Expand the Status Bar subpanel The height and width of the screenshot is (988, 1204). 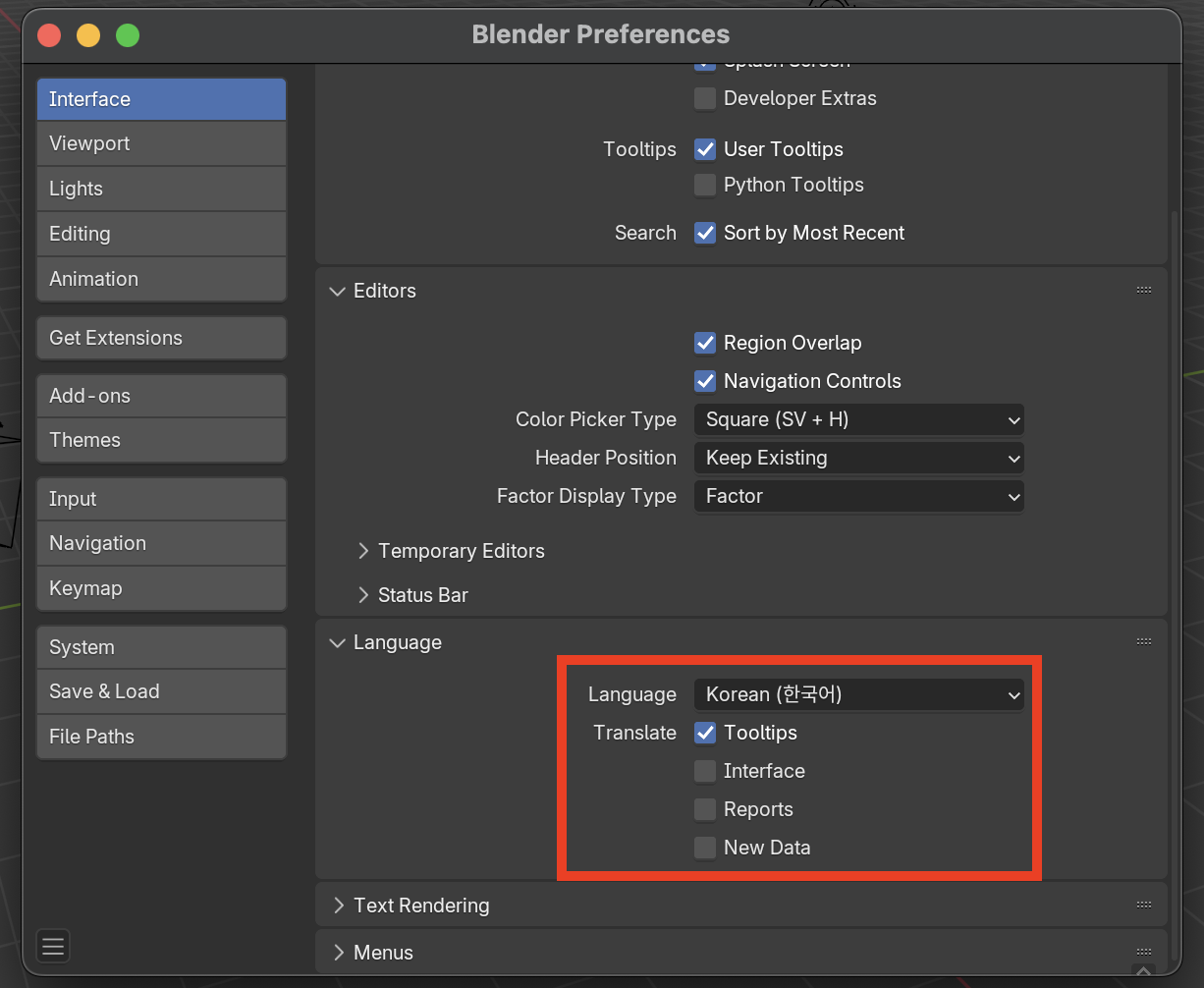tap(364, 595)
